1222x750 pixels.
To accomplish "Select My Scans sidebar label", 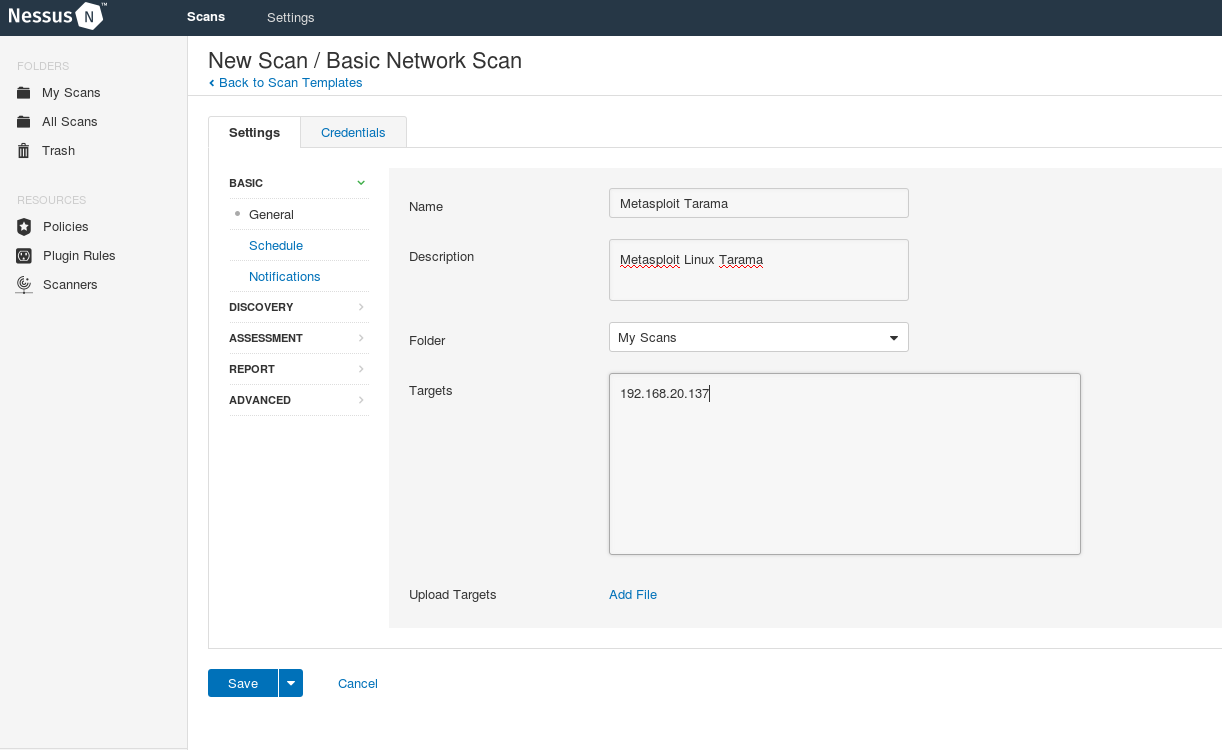I will (71, 93).
